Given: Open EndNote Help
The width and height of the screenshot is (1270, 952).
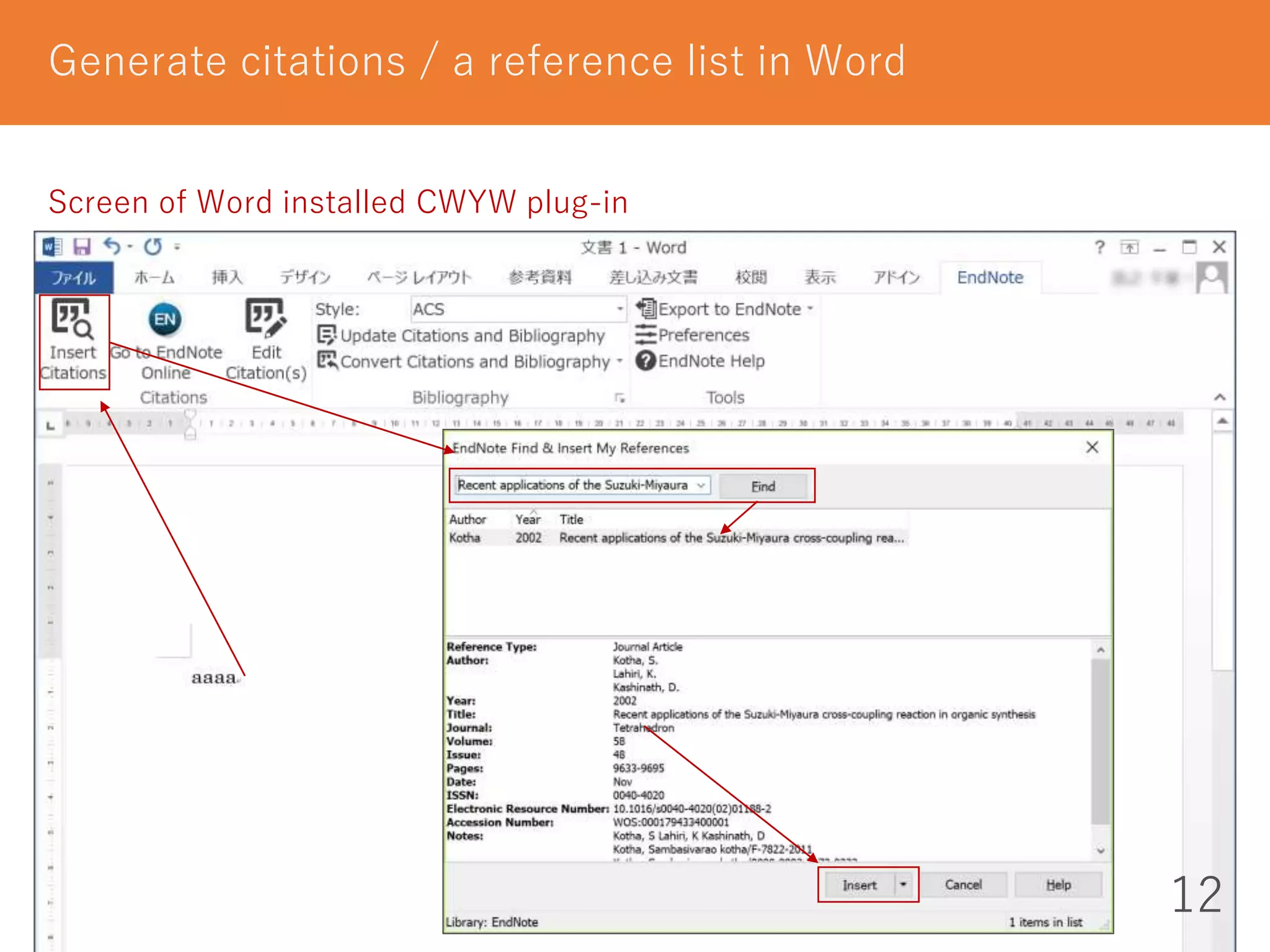Looking at the screenshot, I should click(x=700, y=361).
